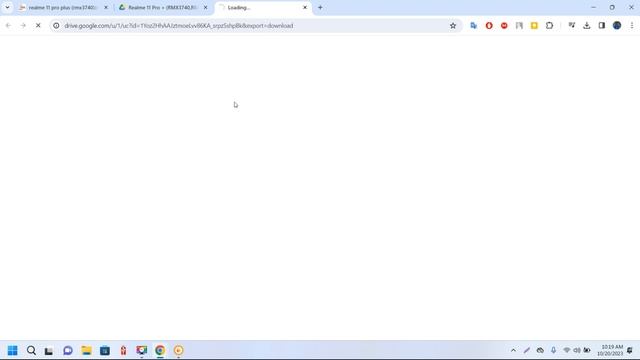The height and width of the screenshot is (360, 640).
Task: Open the yellow square extension
Action: pyautogui.click(x=534, y=25)
